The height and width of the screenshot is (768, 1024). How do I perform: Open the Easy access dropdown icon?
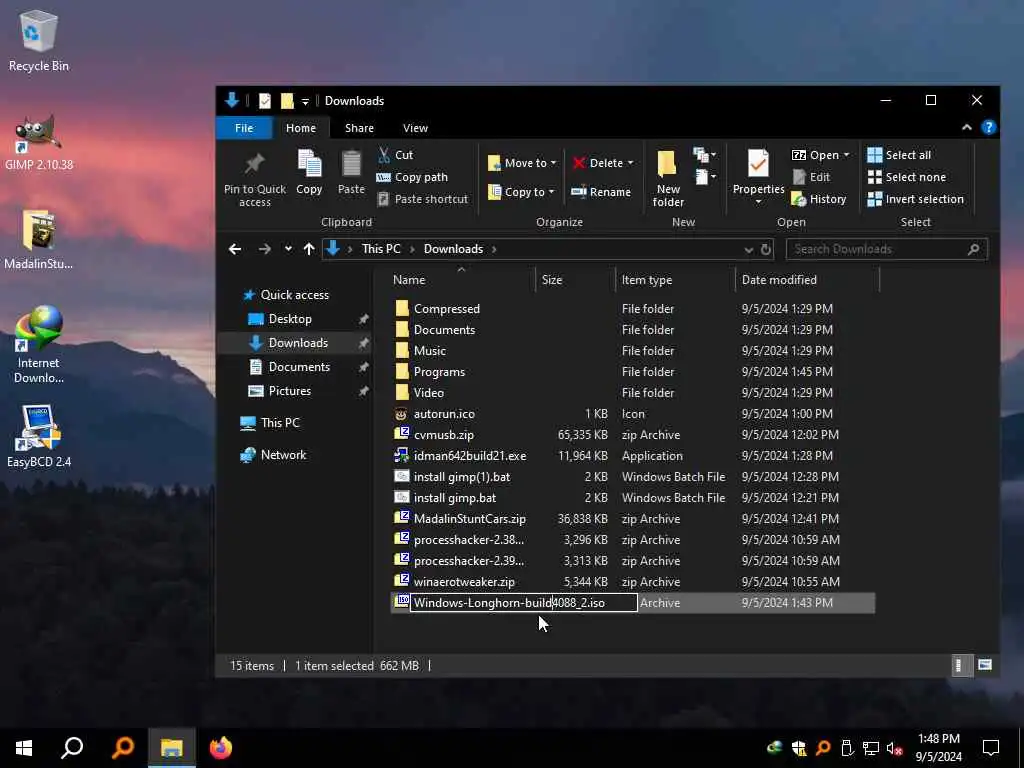coord(704,177)
